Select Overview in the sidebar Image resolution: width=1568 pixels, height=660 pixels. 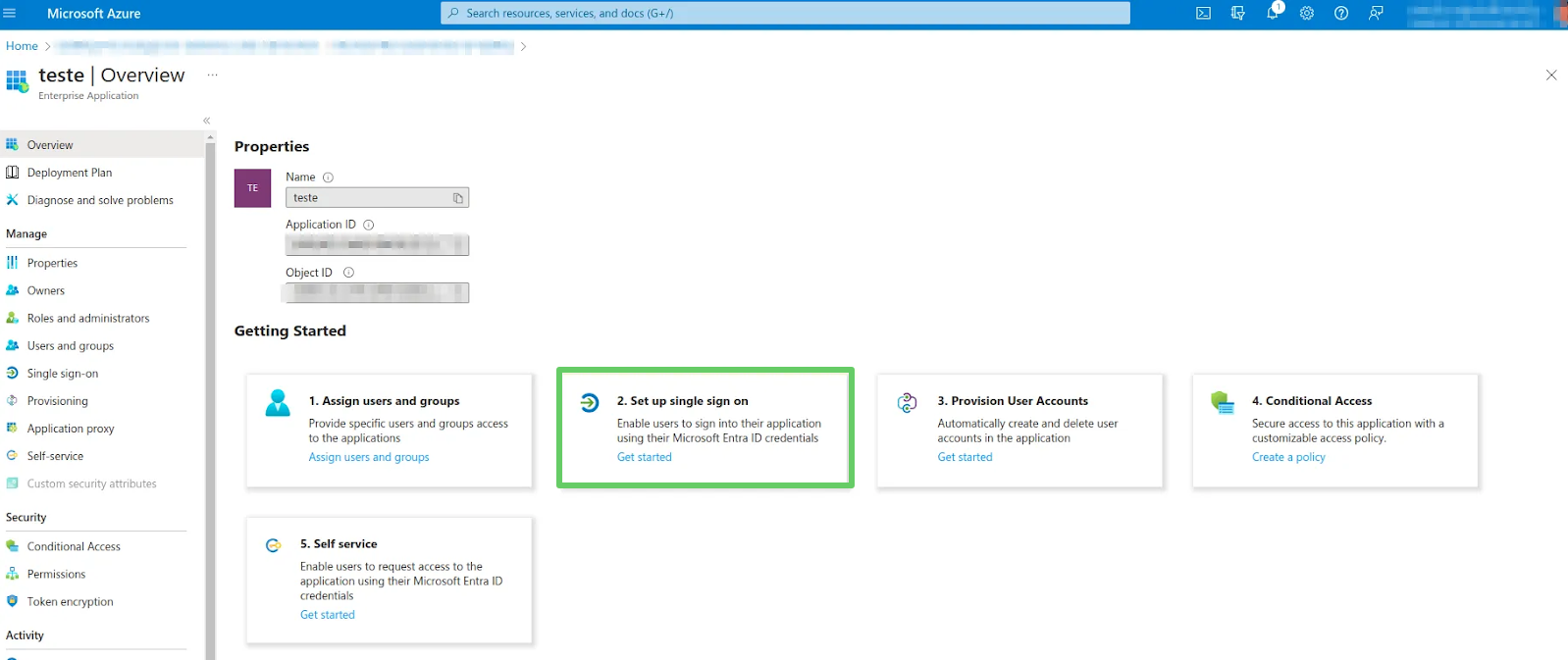tap(102, 144)
